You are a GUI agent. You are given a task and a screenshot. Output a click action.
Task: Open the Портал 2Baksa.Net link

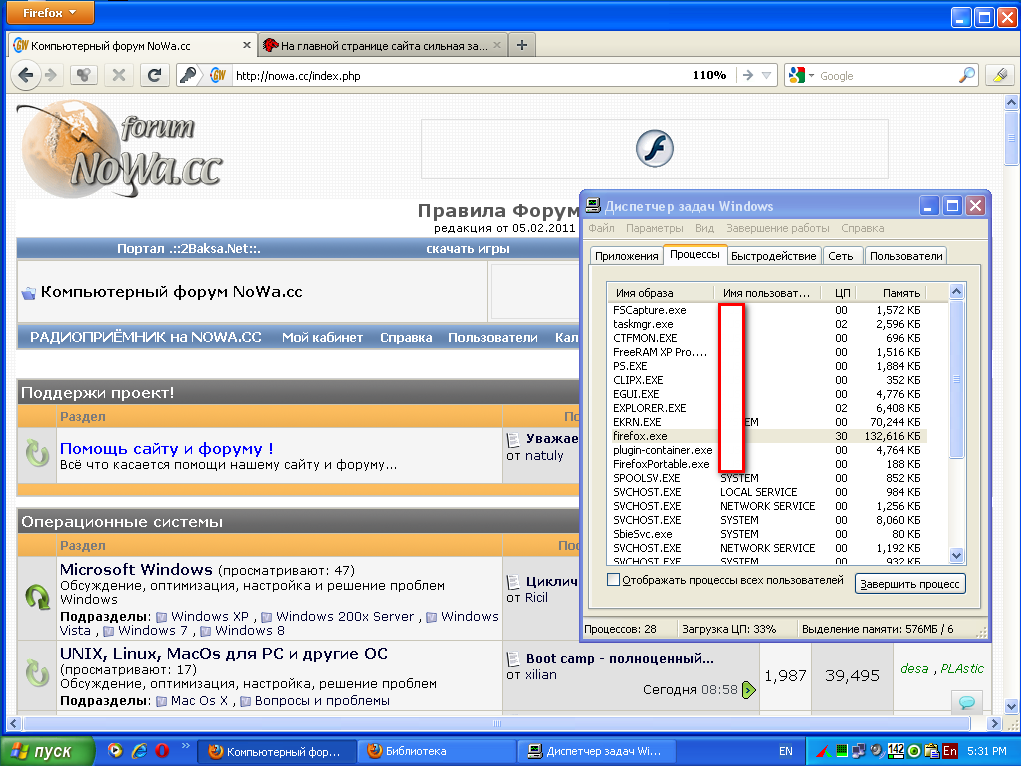click(x=188, y=249)
